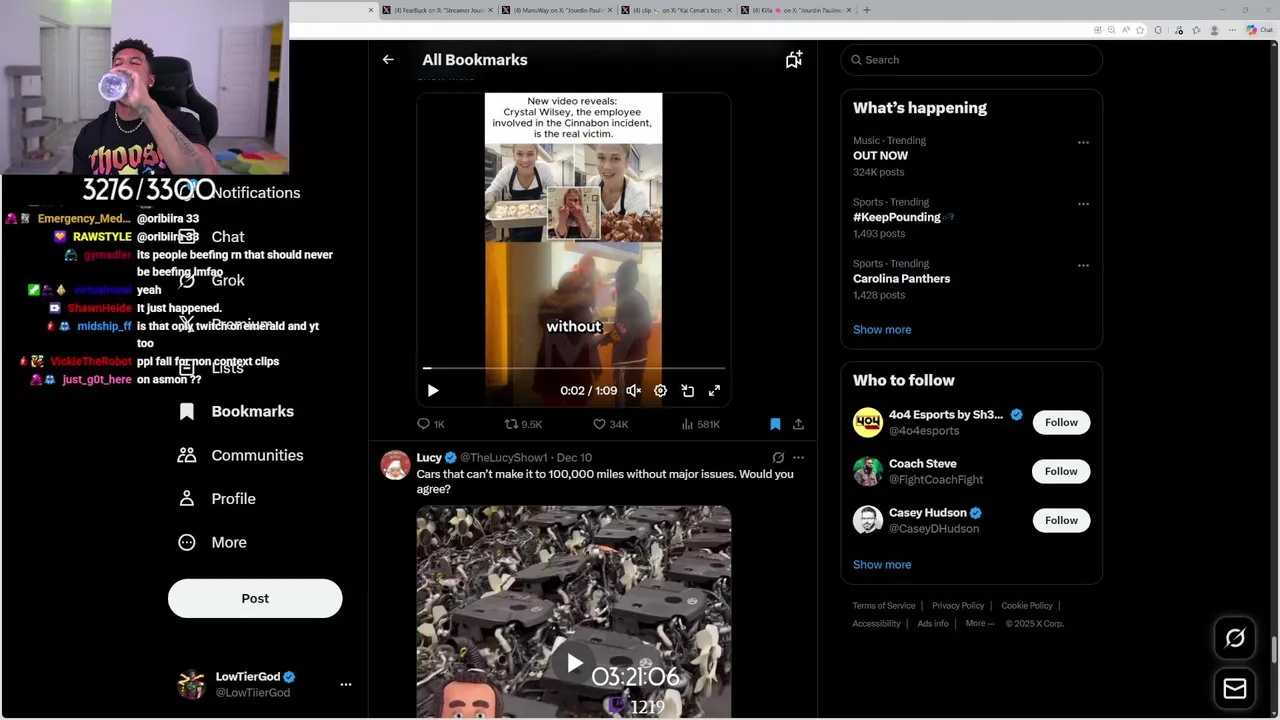1280x720 pixels.
Task: Open Chat in sidebar
Action: coord(212,237)
